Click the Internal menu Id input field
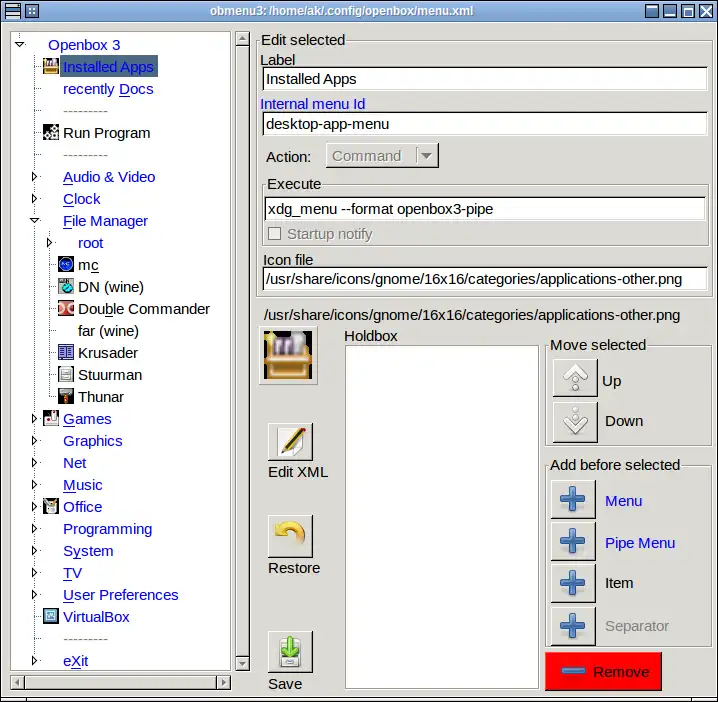 point(485,124)
